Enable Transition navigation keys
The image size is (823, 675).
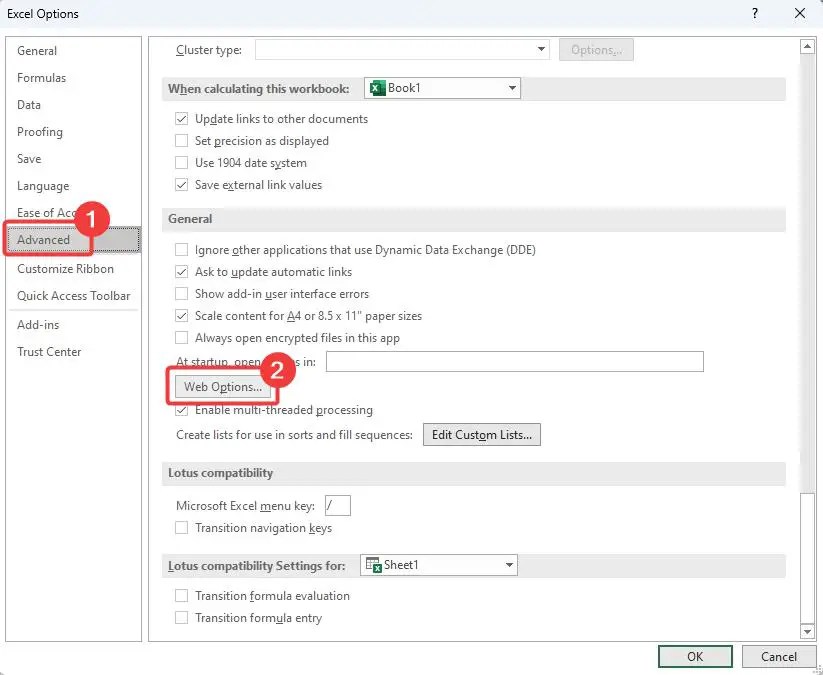[181, 528]
